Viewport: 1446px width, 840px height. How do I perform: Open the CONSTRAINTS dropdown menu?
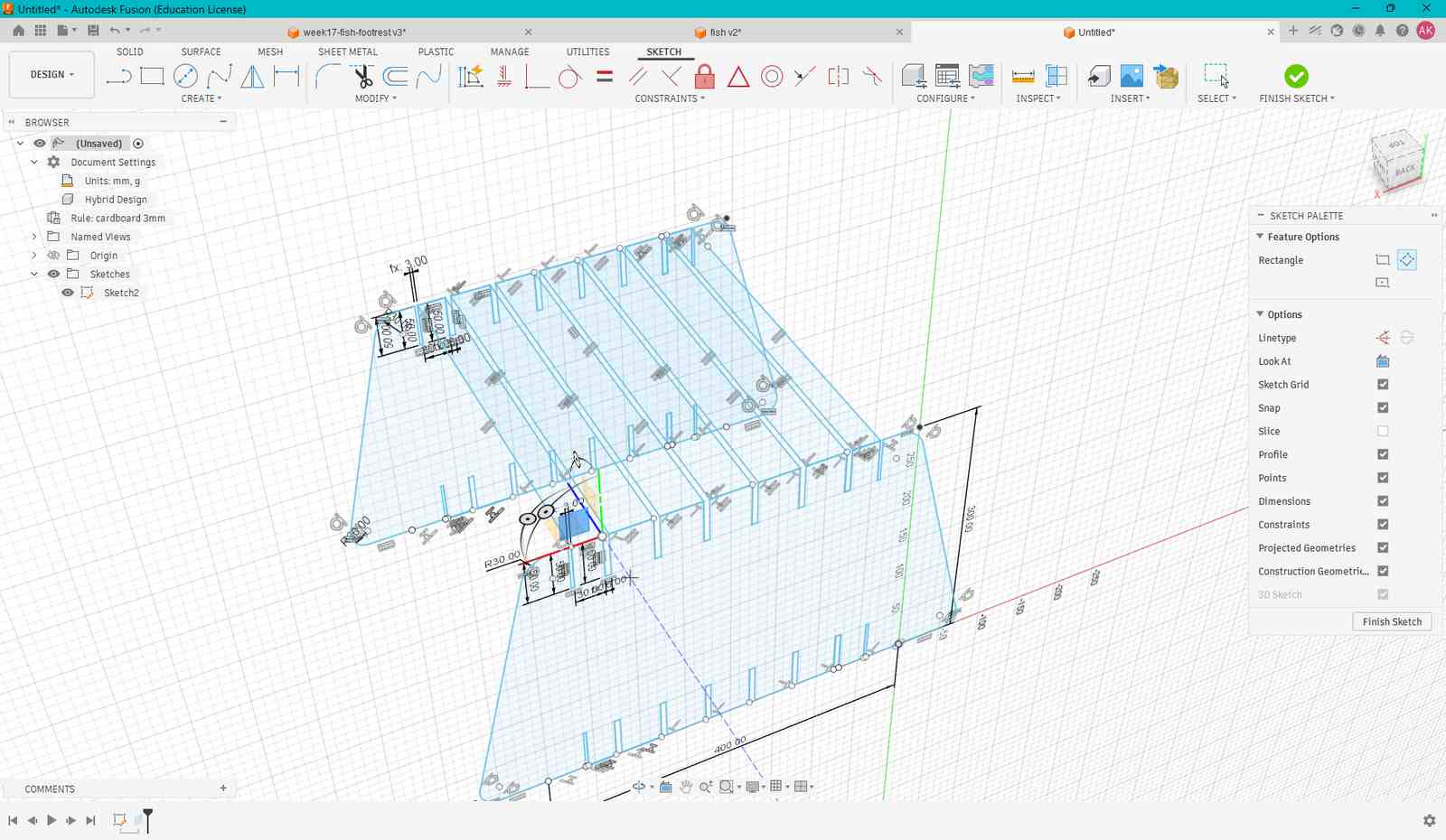coord(670,98)
